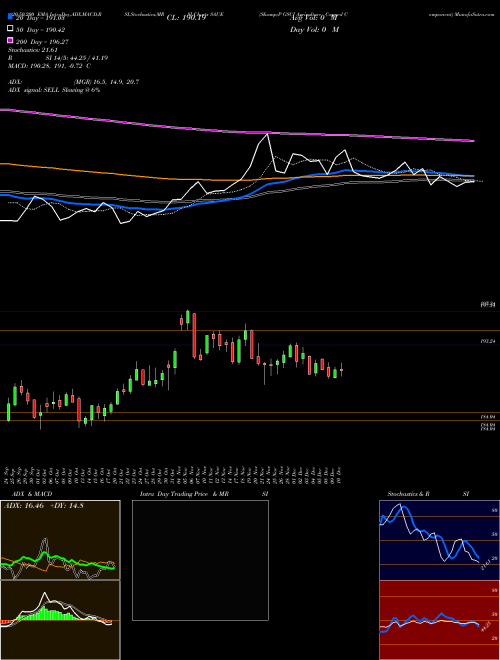500x660 pixels.
Task: Click the 'Day Vol: 0 M' text
Action: [x=315, y=30]
